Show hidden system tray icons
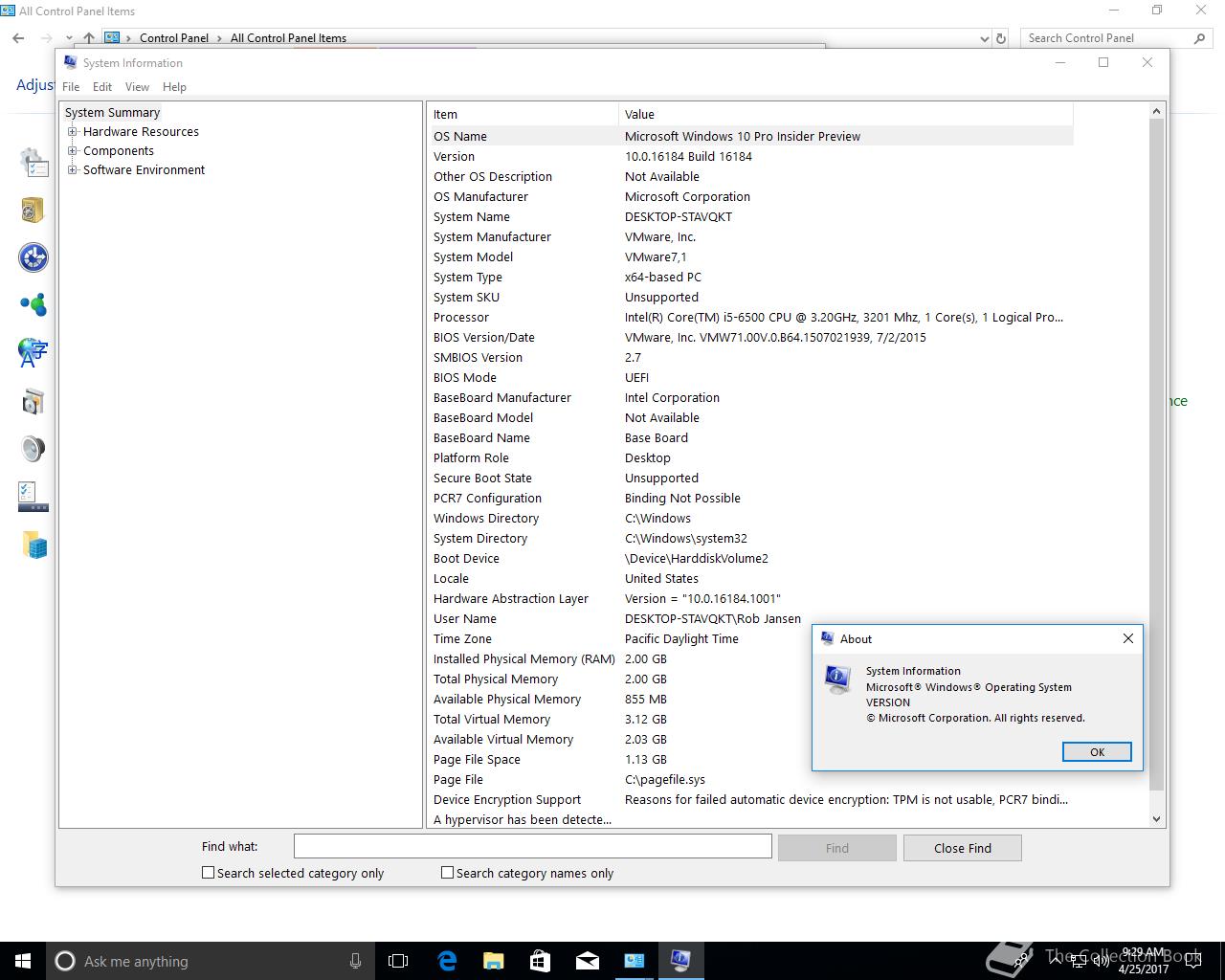Image resolution: width=1225 pixels, height=980 pixels. [1055, 959]
